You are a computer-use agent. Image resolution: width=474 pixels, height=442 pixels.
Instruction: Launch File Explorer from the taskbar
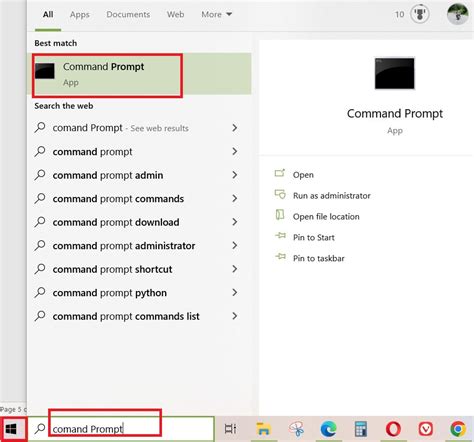click(x=263, y=429)
